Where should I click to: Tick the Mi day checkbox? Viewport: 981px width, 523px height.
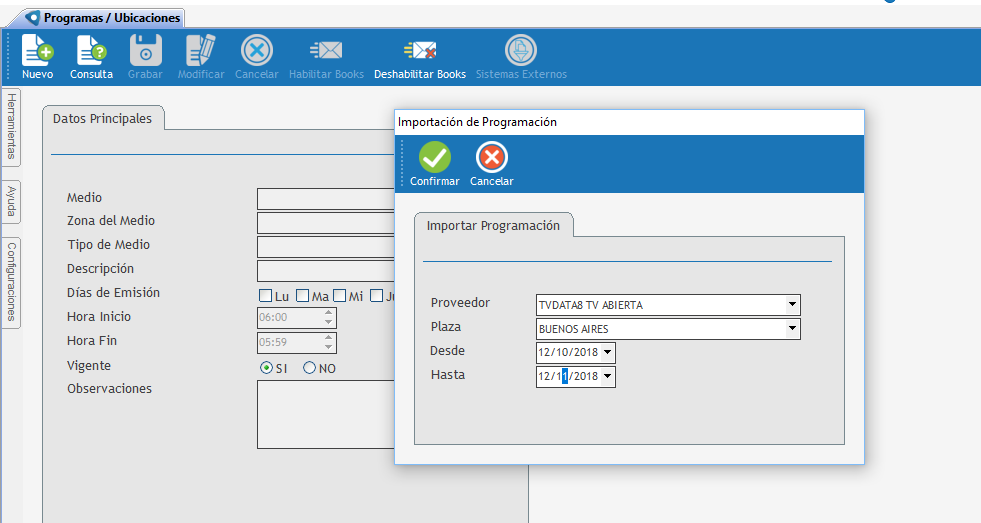point(340,296)
